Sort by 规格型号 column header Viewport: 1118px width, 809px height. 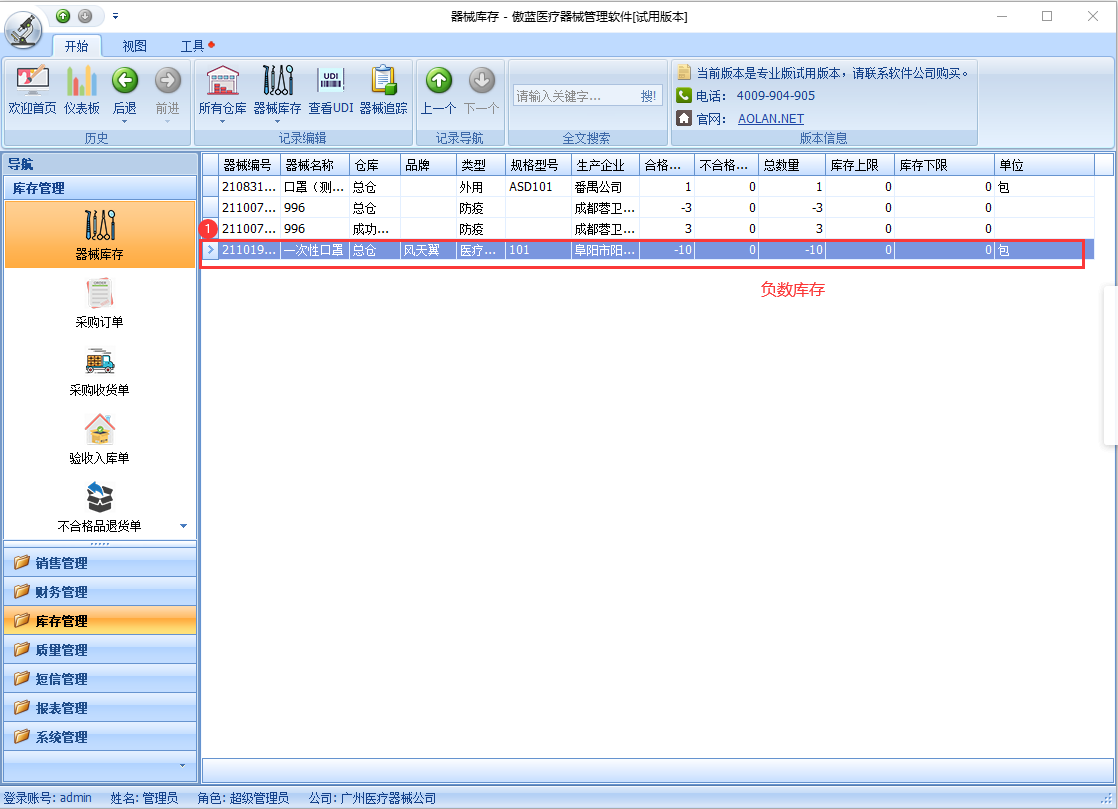538,165
